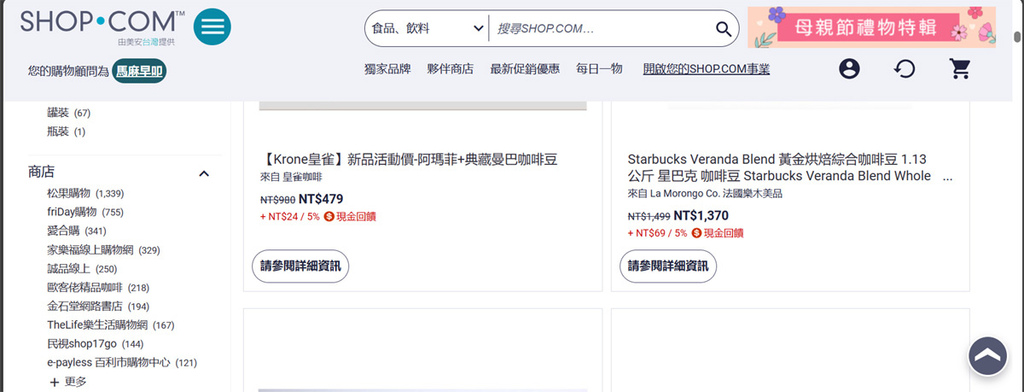The height and width of the screenshot is (392, 1024).
Task: Open the 母親節禮物特輯 banner
Action: coord(872,27)
